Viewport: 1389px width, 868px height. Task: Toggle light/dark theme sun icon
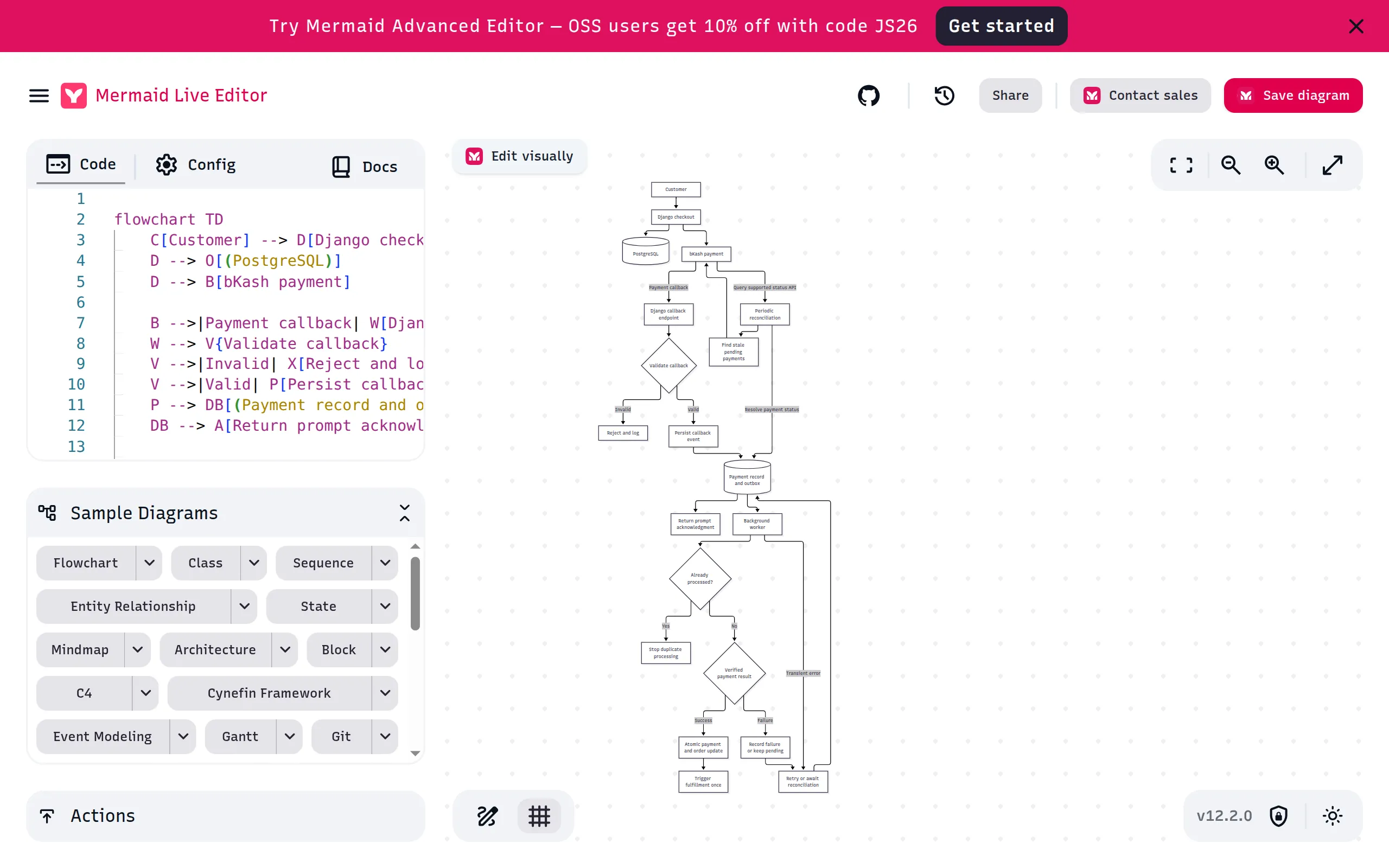tap(1332, 816)
